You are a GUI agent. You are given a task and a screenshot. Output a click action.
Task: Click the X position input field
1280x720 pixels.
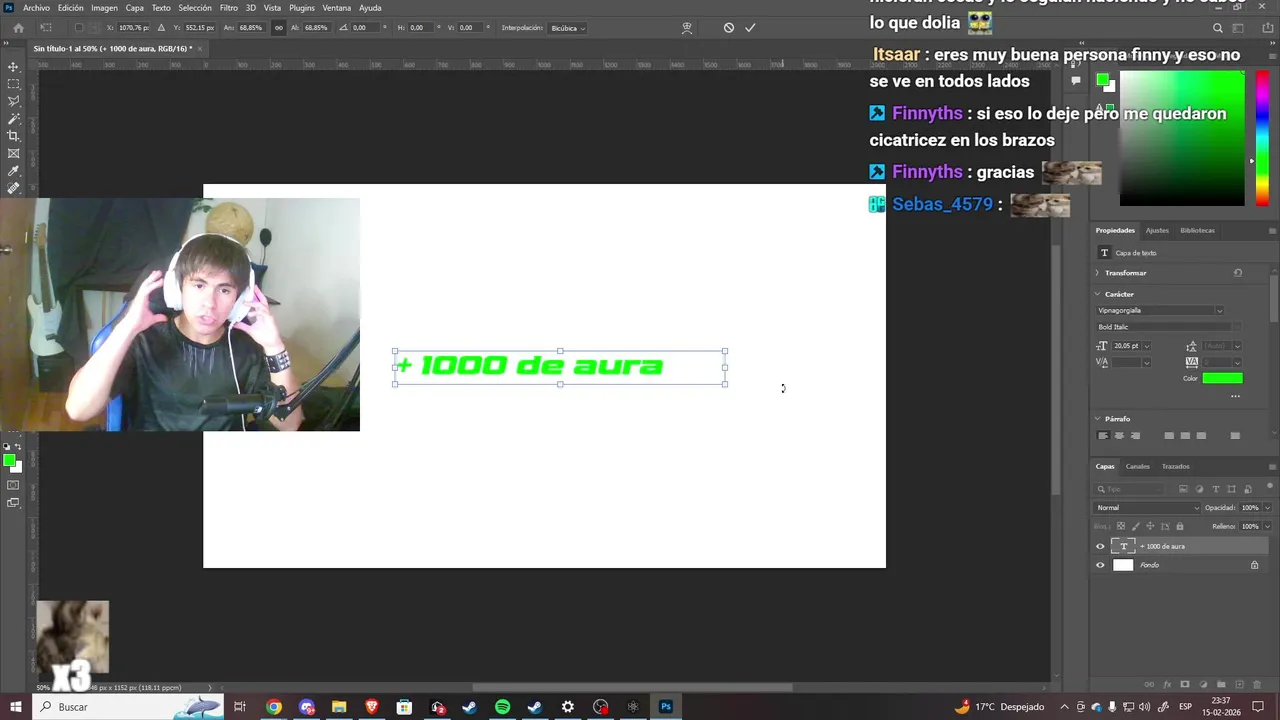tap(133, 28)
